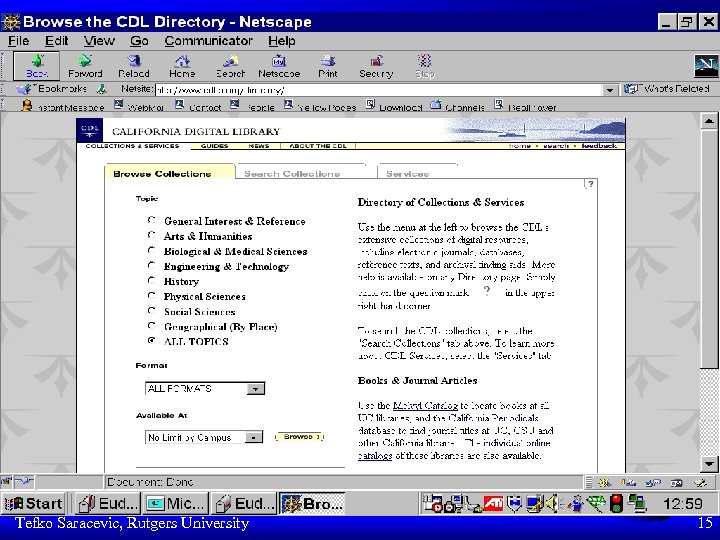This screenshot has width=720, height=540.
Task: Click the Forward navigation icon
Action: pos(85,66)
